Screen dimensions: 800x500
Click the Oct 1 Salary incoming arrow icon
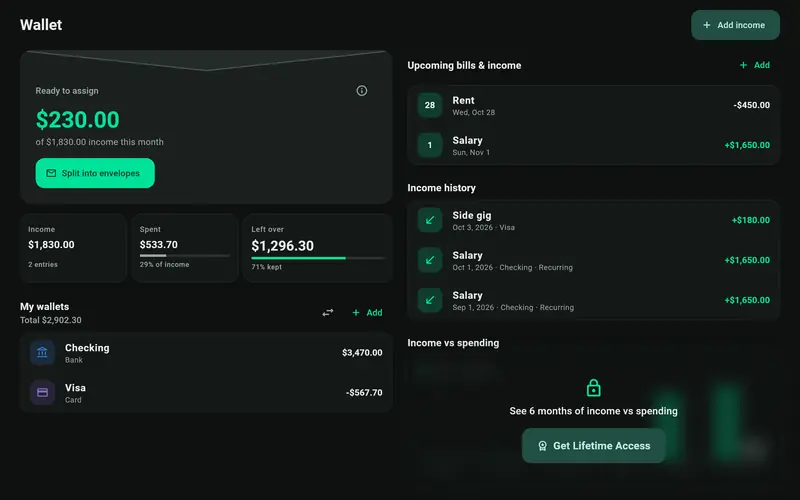pos(430,260)
